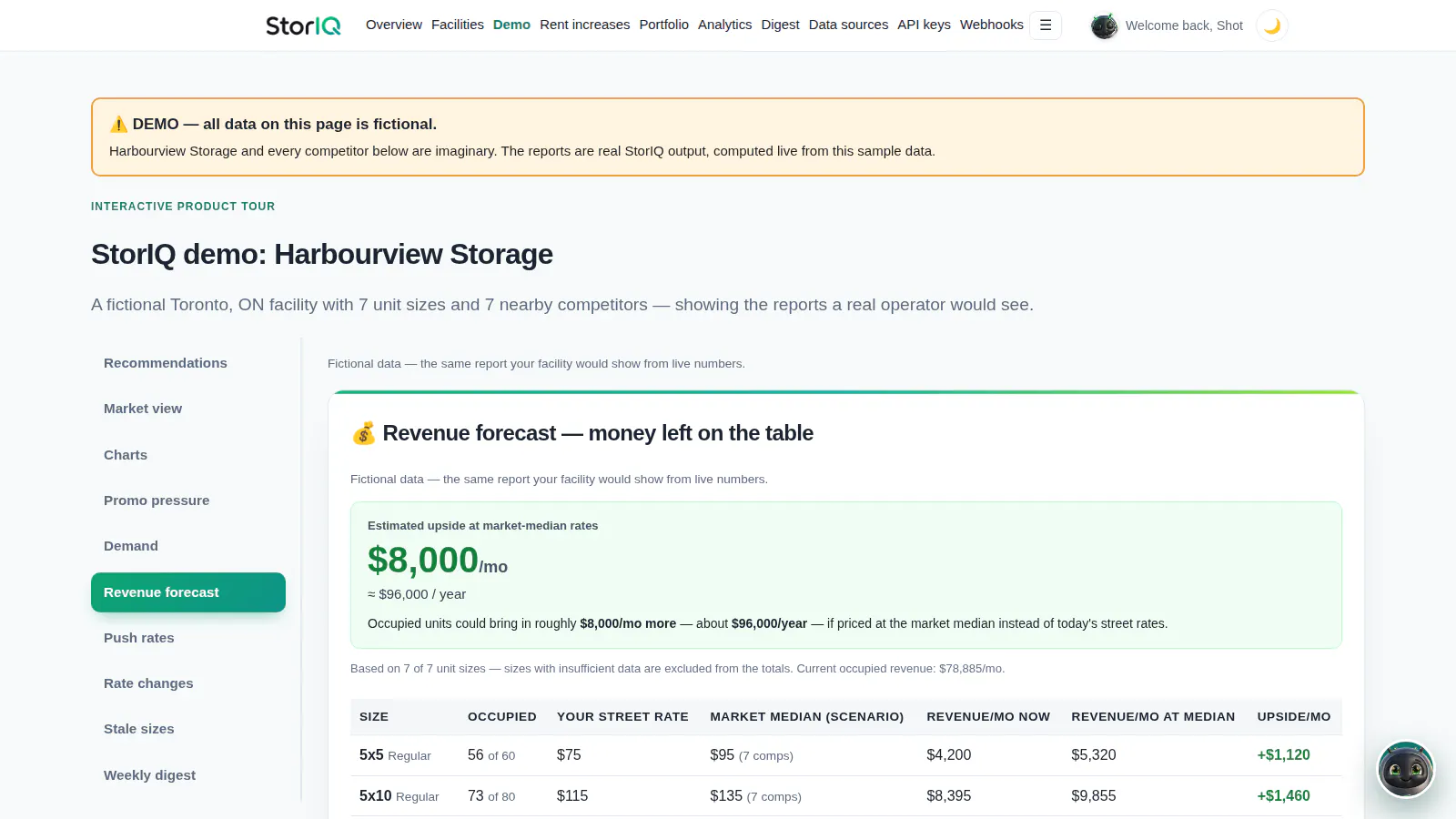1456x819 pixels.
Task: Select Recommendations in the demo sidebar
Action: tap(188, 363)
